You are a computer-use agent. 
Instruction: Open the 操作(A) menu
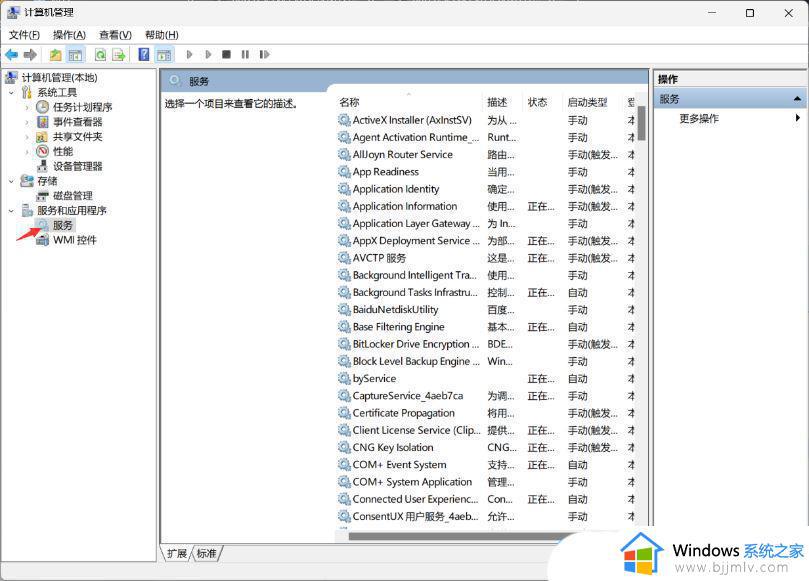[x=69, y=35]
